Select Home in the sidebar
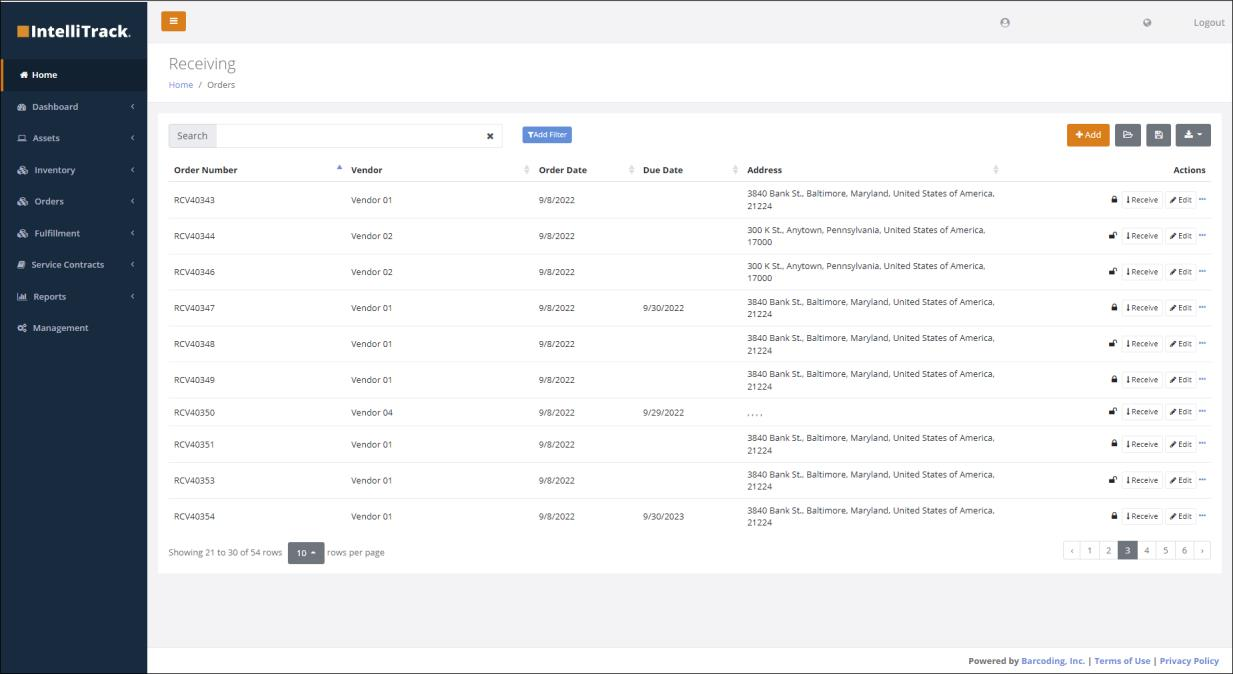Viewport: 1233px width, 674px height. coord(74,75)
